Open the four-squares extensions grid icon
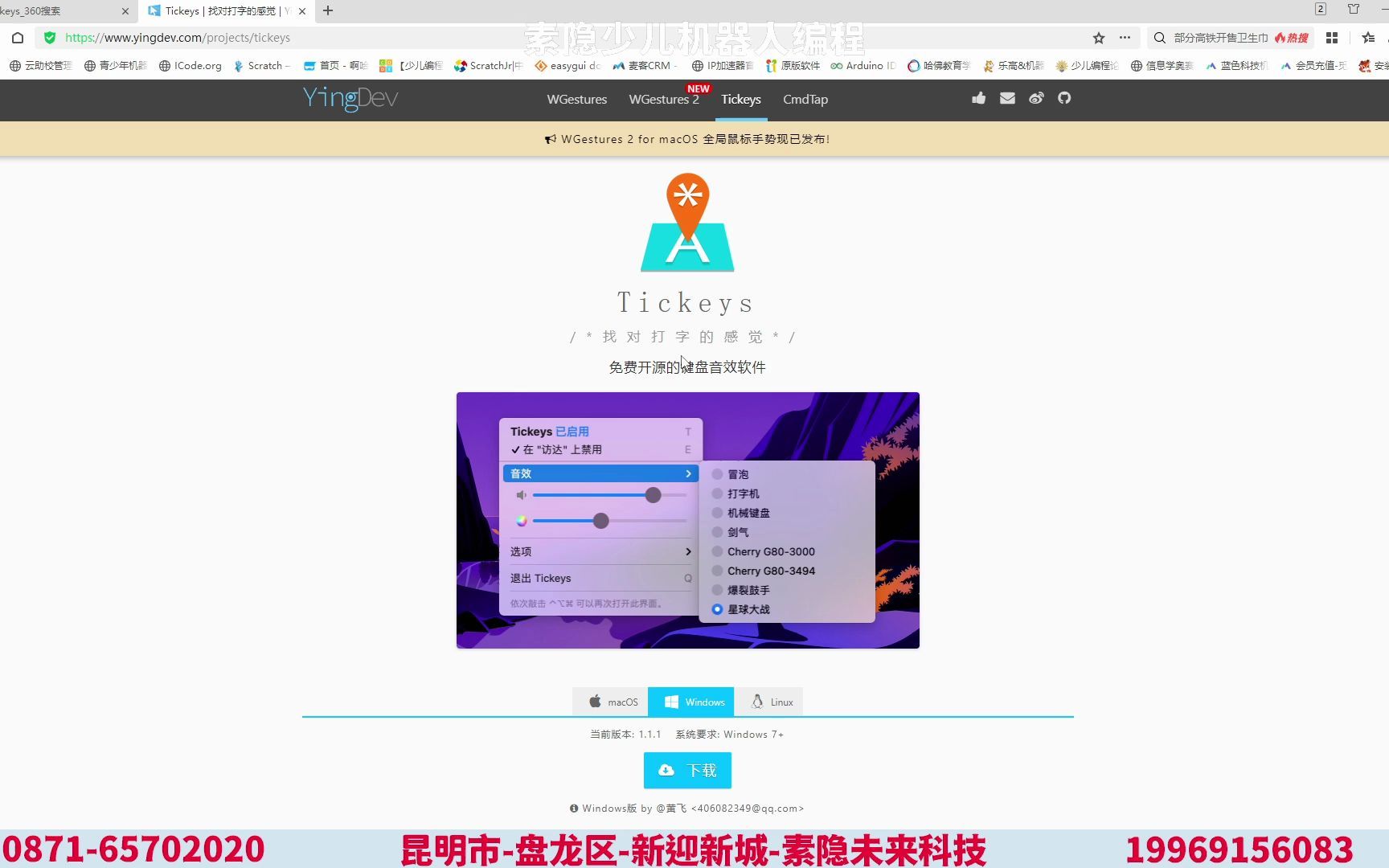 tap(1332, 38)
